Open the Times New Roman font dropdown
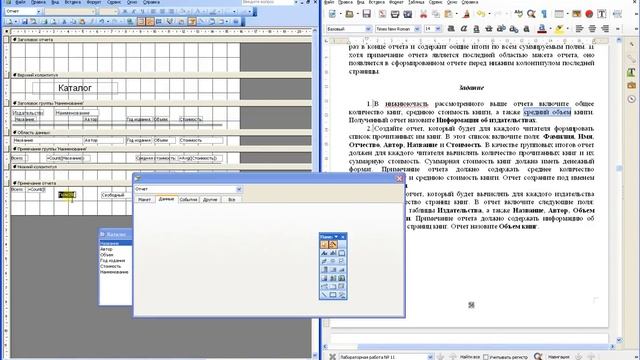Viewport: 640px width, 360px height. pos(417,29)
